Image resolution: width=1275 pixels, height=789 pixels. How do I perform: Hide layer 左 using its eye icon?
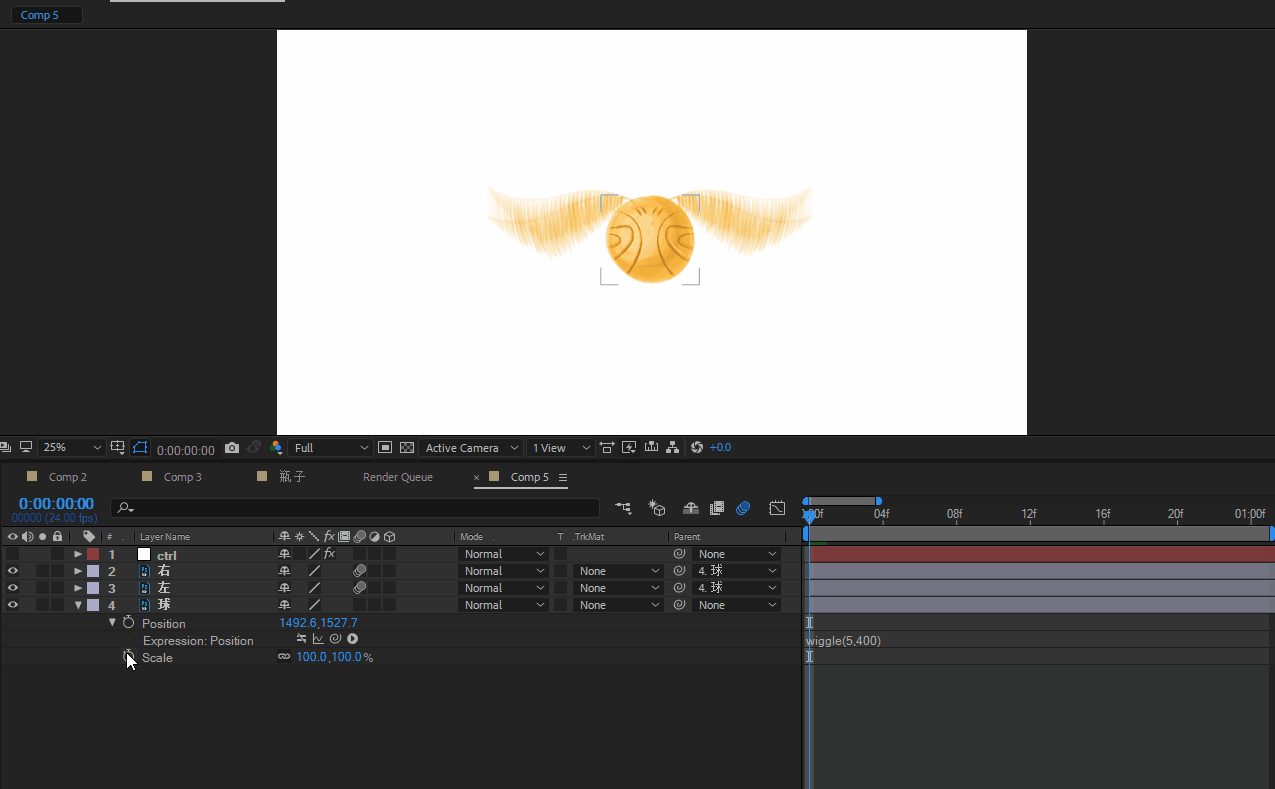(x=13, y=588)
